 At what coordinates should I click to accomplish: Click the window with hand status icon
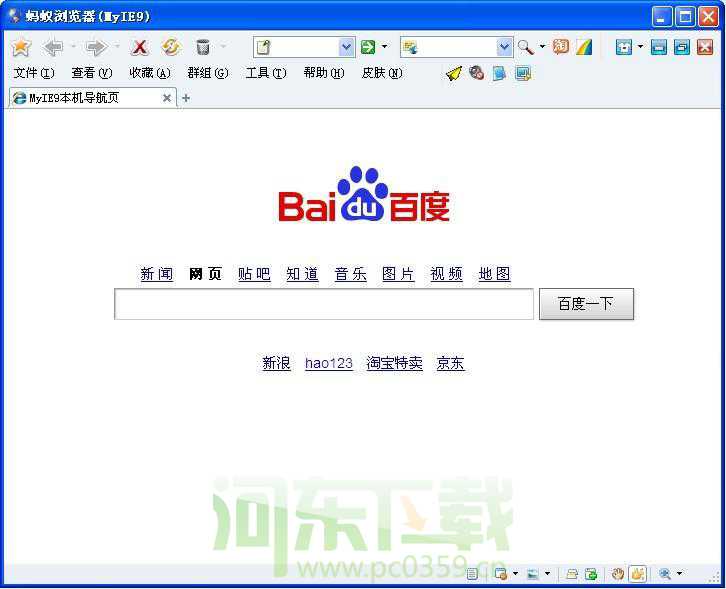pos(501,574)
